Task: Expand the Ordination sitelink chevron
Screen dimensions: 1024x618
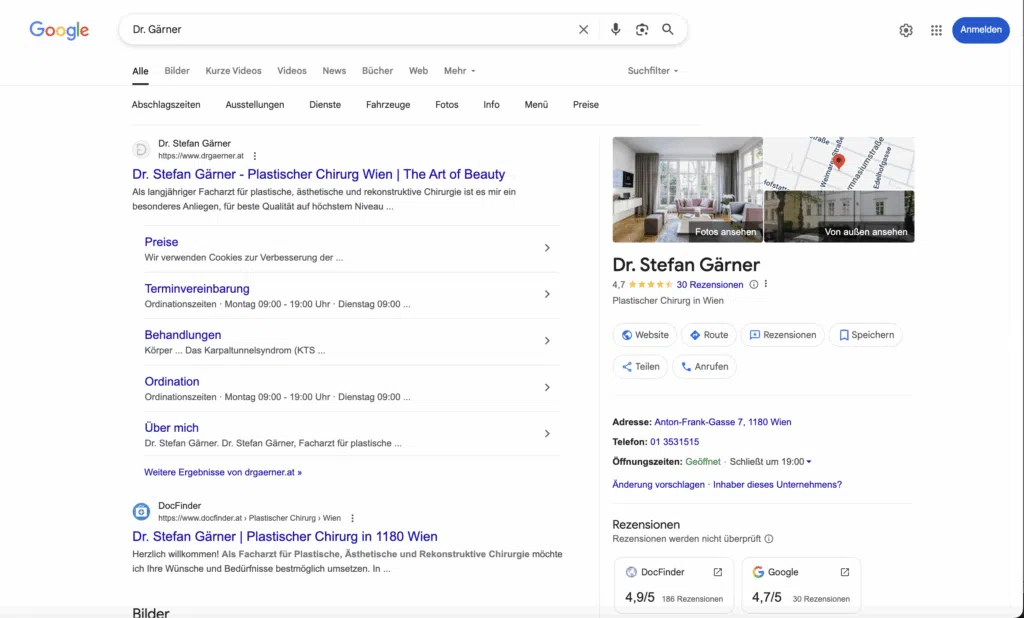Action: click(x=547, y=387)
